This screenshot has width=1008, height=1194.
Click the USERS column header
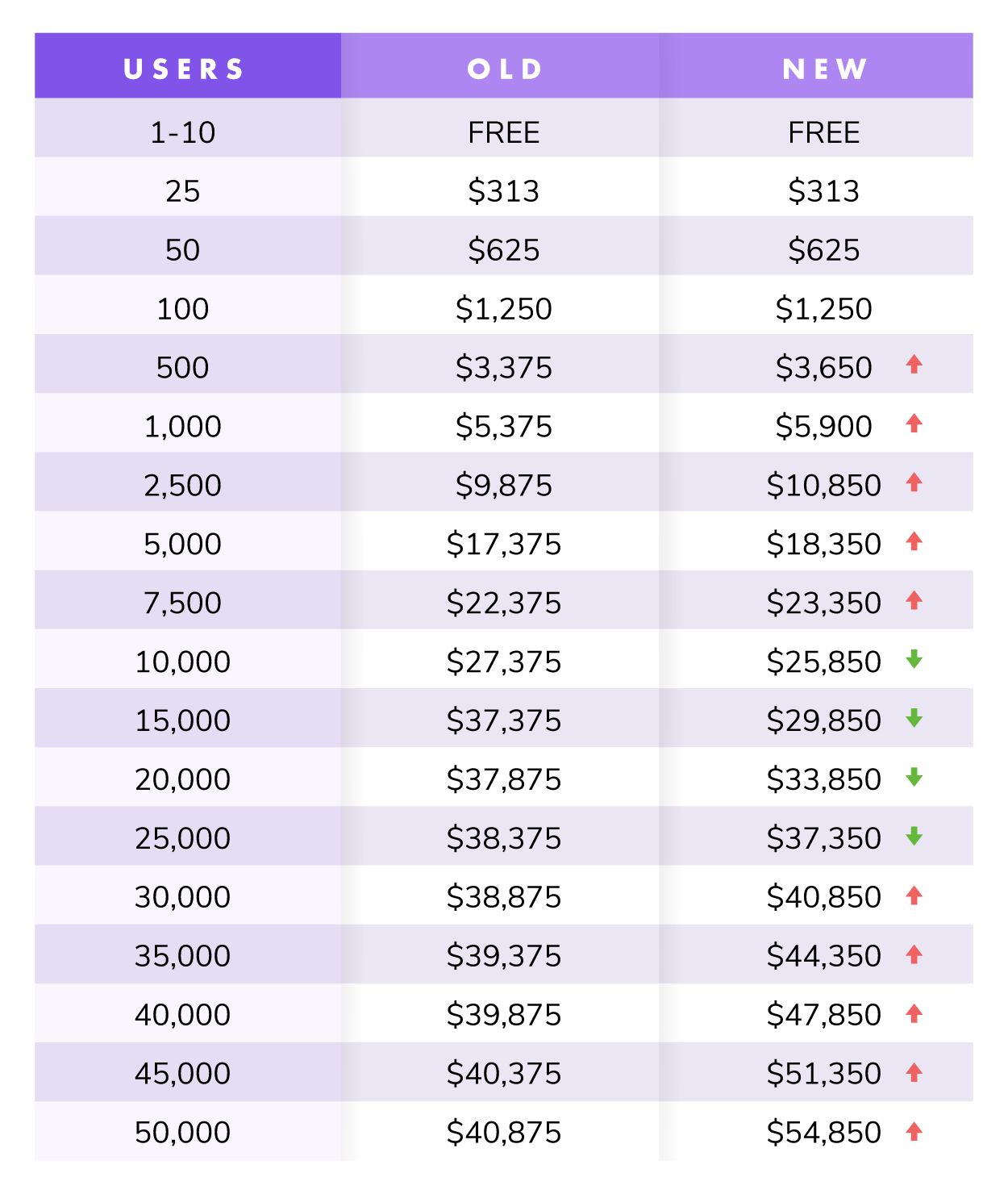point(184,69)
